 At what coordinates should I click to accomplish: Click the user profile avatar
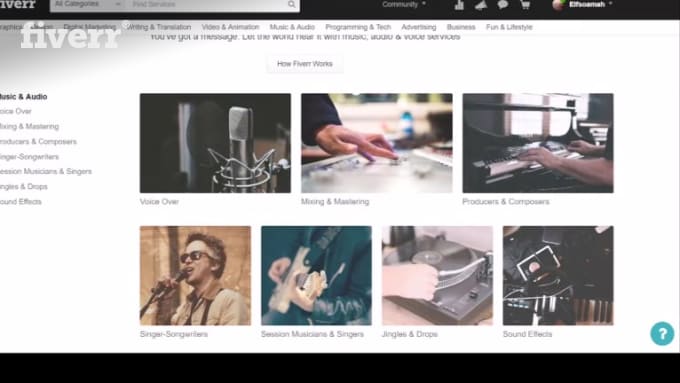click(x=558, y=5)
